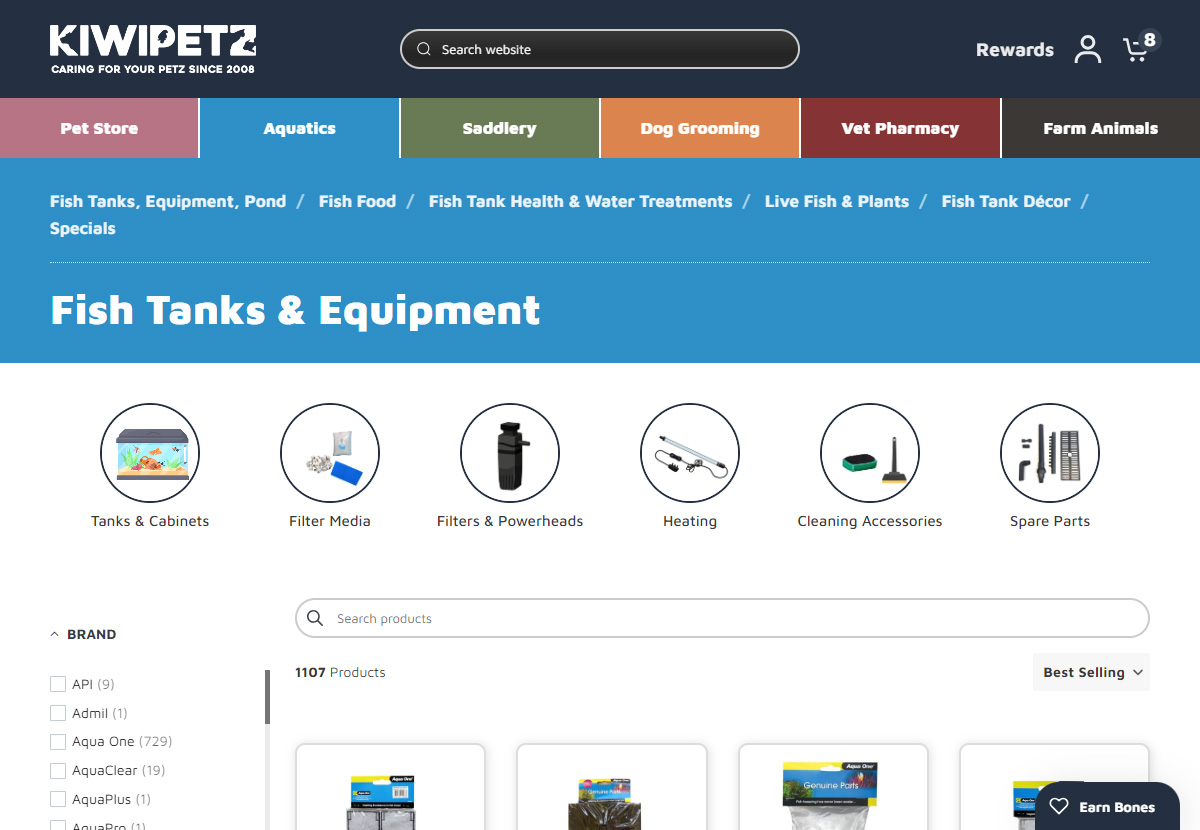Image resolution: width=1200 pixels, height=830 pixels.
Task: Open the Best Selling sort dropdown
Action: (1091, 672)
